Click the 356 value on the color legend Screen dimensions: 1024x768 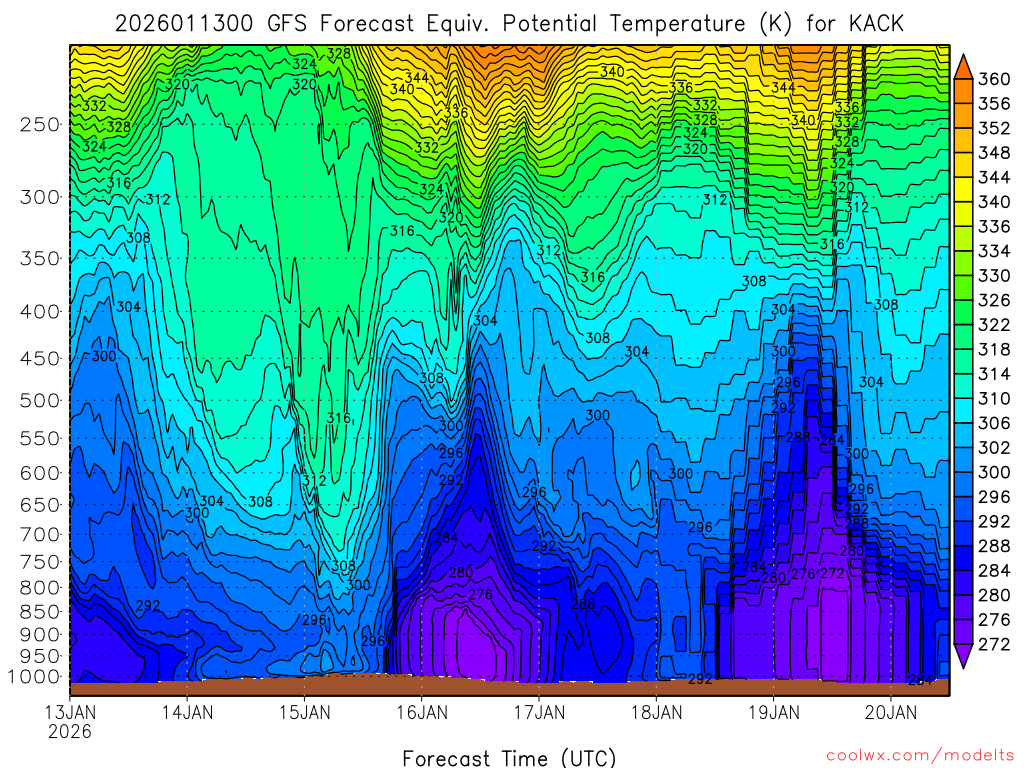pos(994,104)
